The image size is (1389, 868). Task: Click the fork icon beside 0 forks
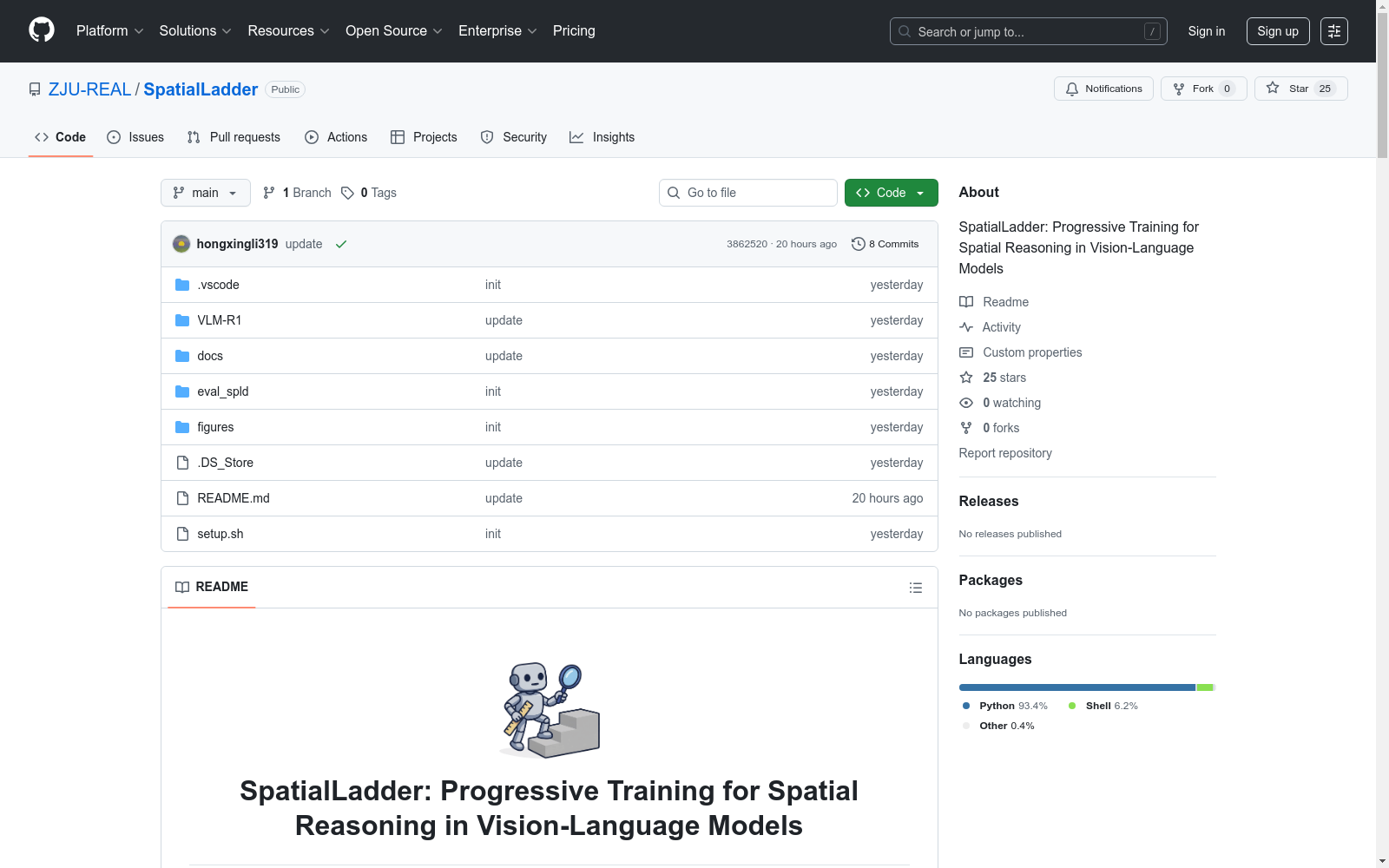(966, 428)
